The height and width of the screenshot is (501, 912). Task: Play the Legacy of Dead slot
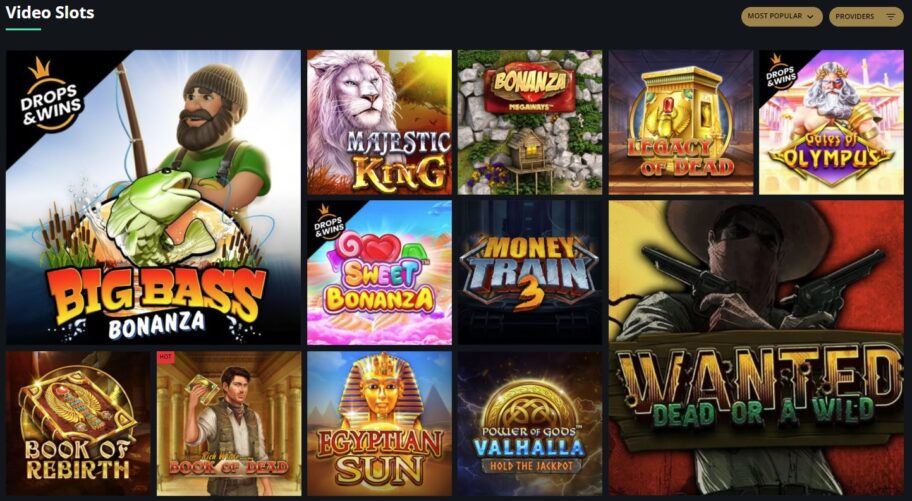pos(681,122)
